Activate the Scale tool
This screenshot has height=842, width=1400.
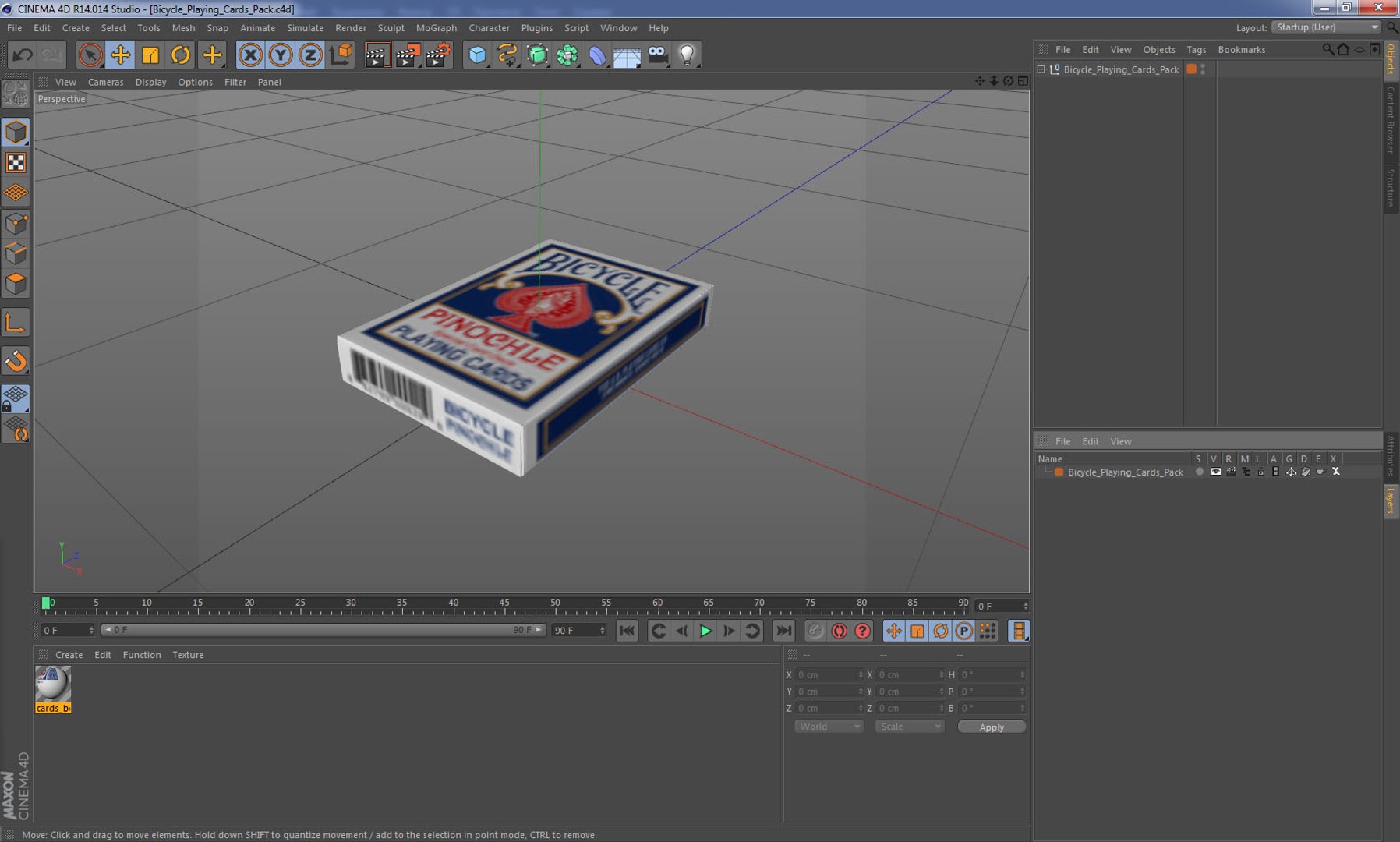click(x=150, y=55)
